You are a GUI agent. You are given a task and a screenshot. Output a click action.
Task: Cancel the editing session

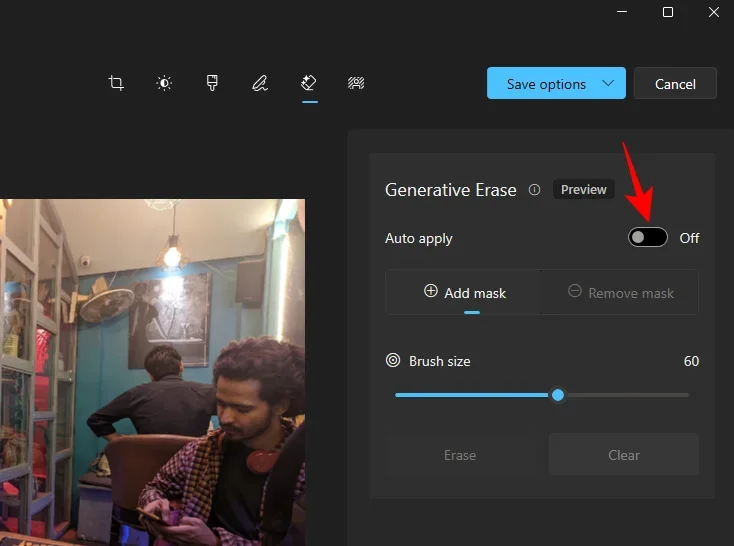point(675,84)
